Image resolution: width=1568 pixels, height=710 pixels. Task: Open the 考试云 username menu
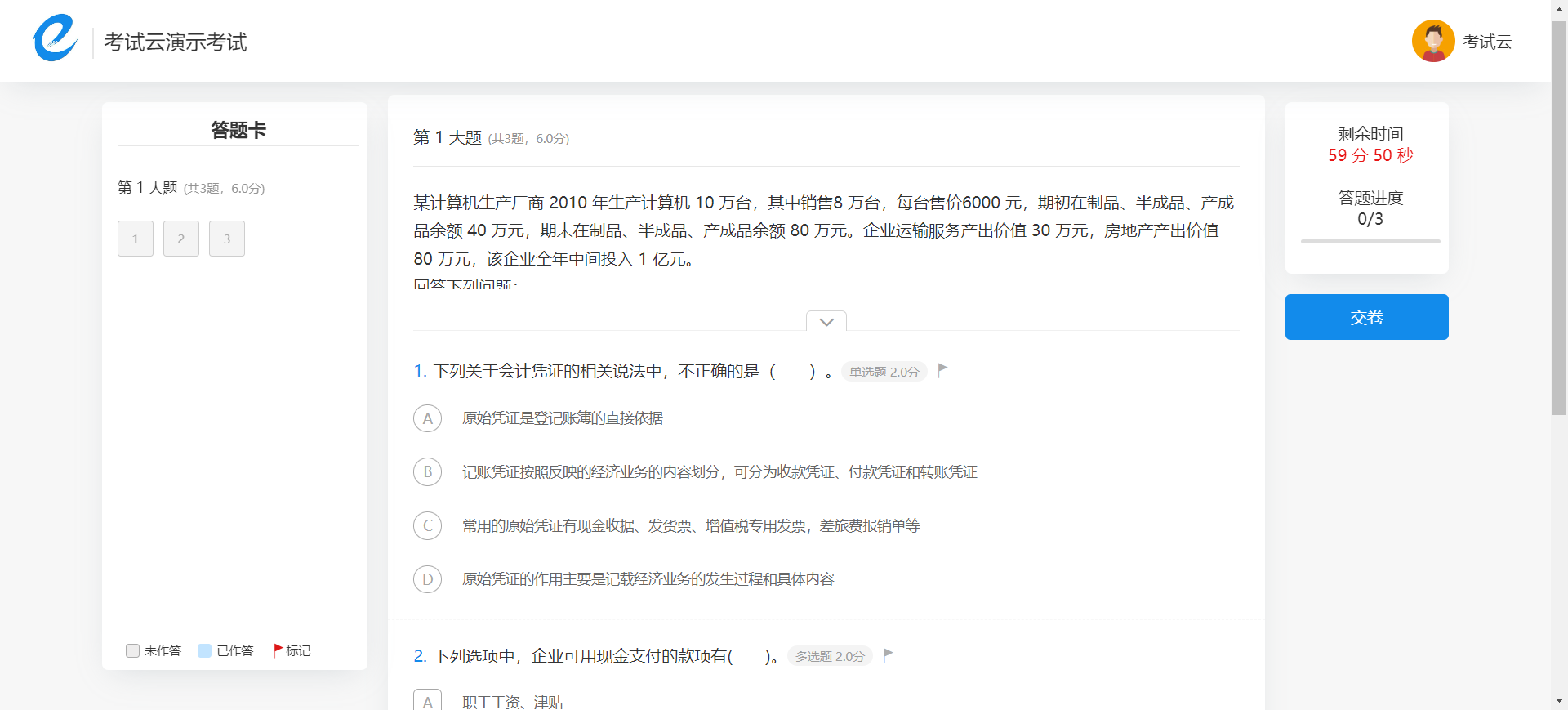1487,42
